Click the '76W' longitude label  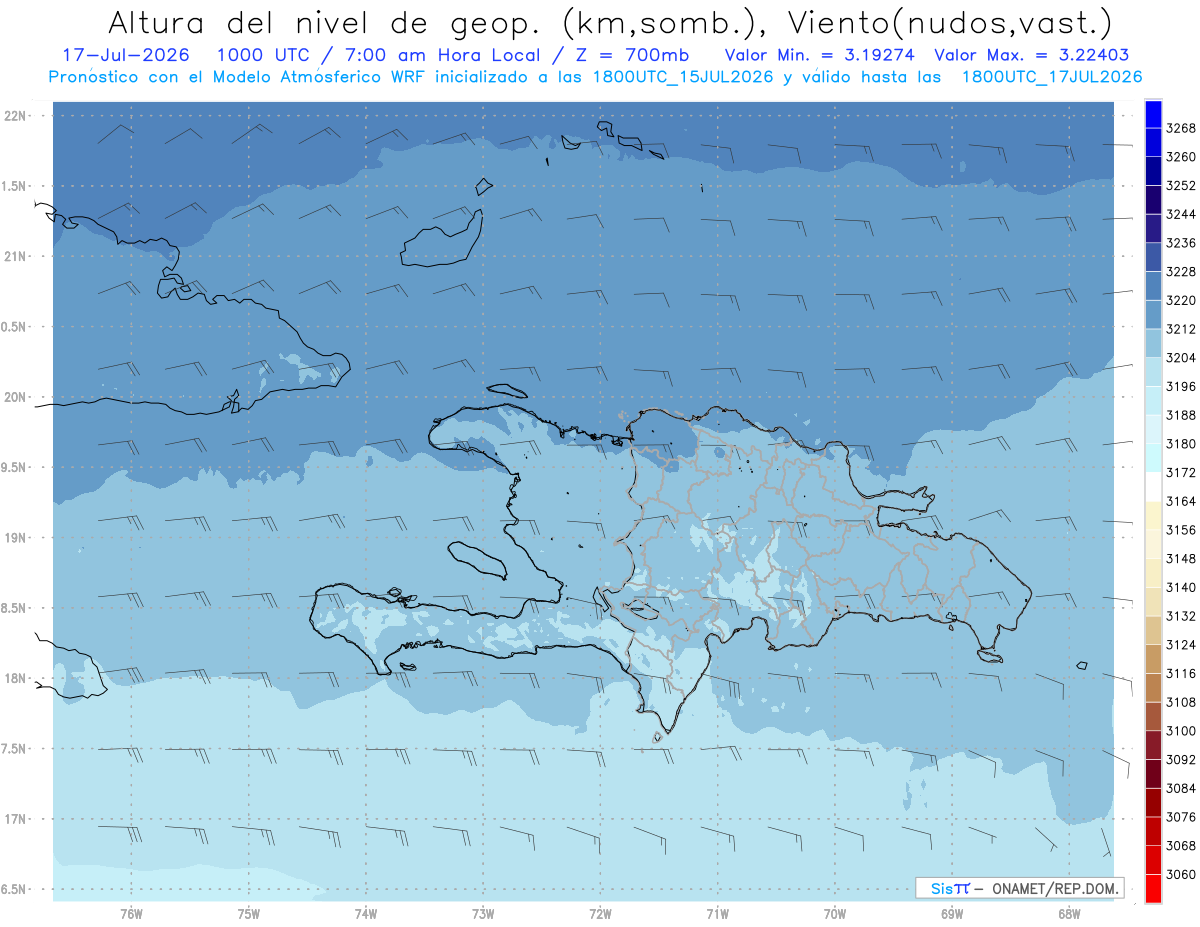pos(131,913)
